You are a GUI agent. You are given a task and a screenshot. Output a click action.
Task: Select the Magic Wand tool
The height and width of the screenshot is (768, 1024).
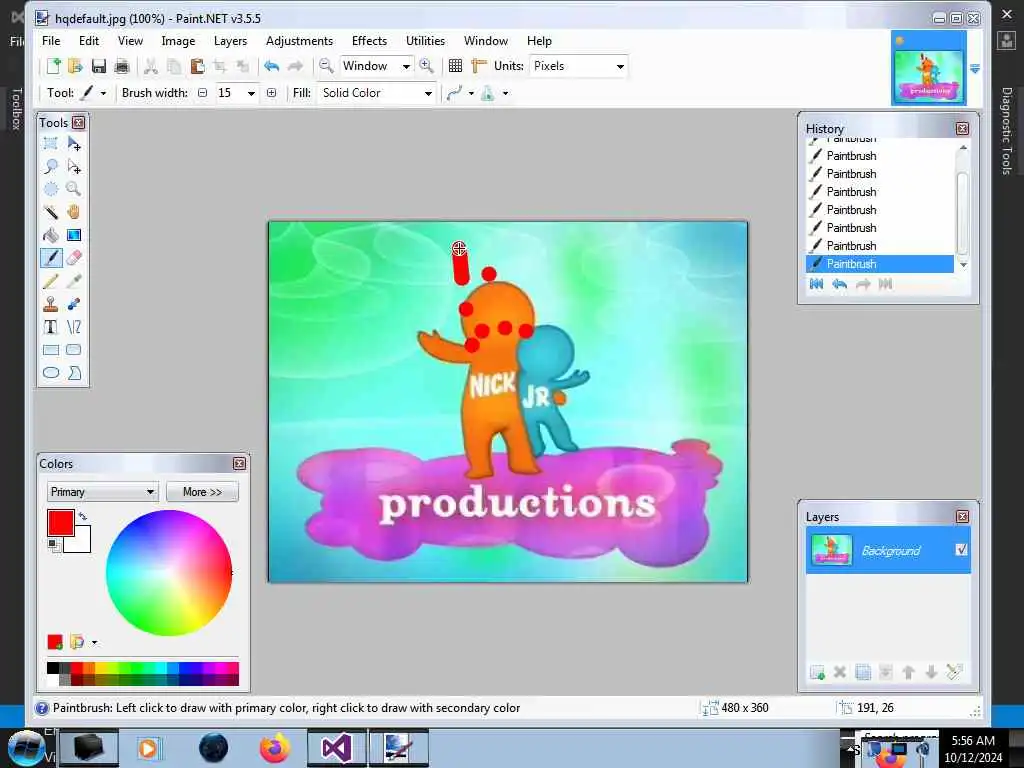[x=50, y=212]
